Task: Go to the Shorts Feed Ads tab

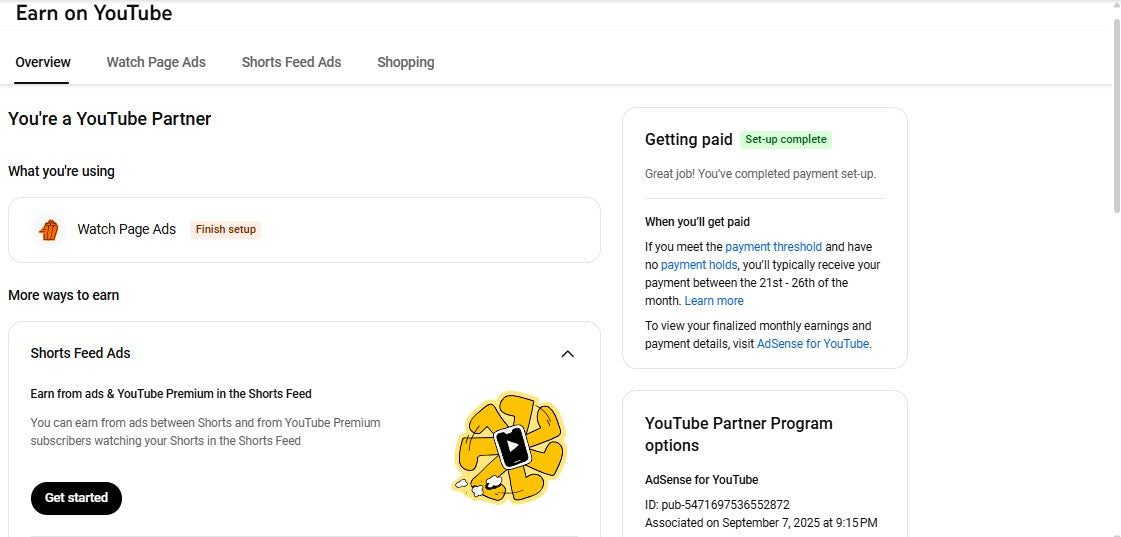Action: pyautogui.click(x=291, y=62)
